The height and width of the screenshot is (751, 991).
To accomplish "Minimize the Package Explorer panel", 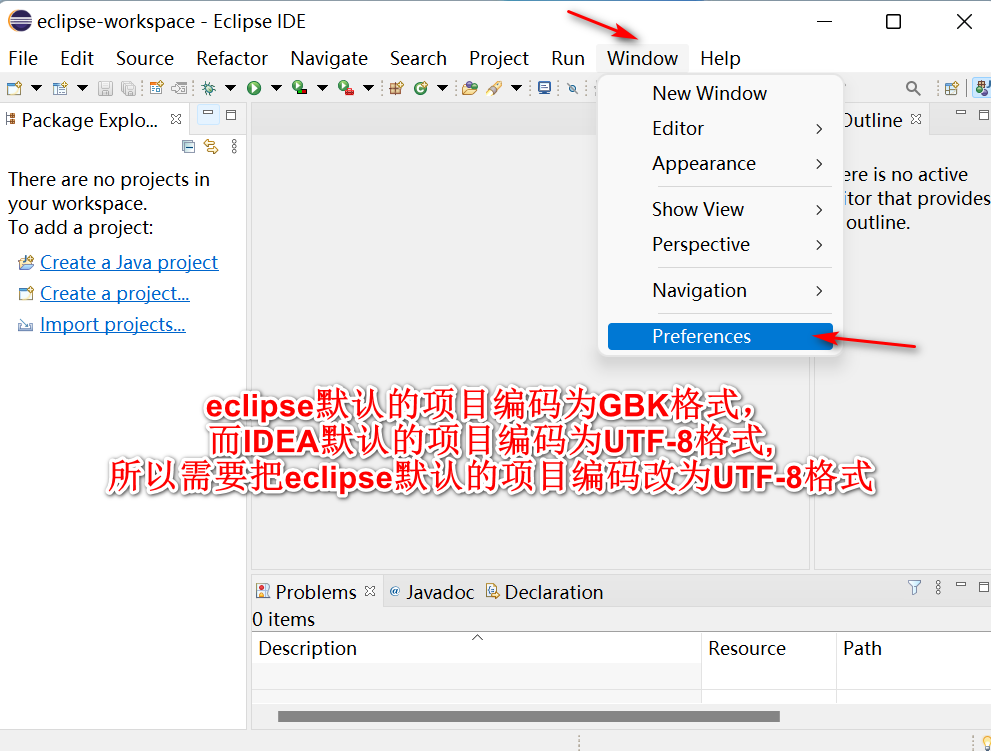I will [208, 114].
